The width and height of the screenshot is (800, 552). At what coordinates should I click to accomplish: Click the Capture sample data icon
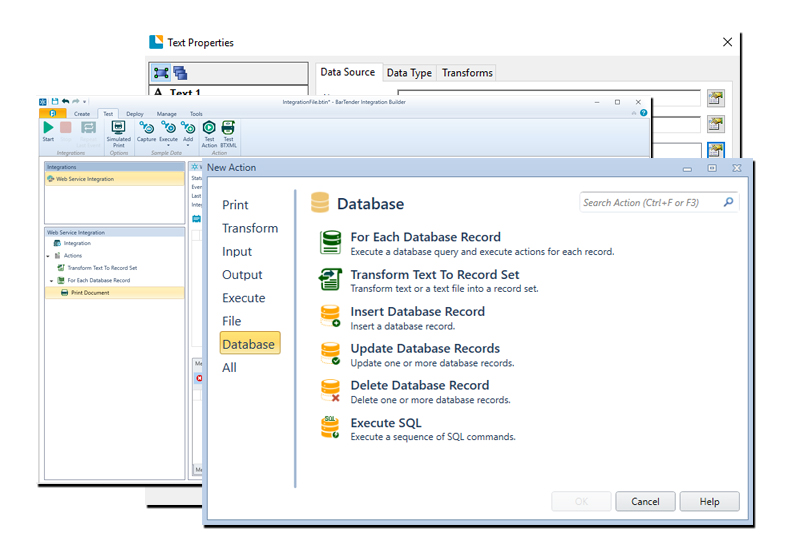[x=147, y=128]
